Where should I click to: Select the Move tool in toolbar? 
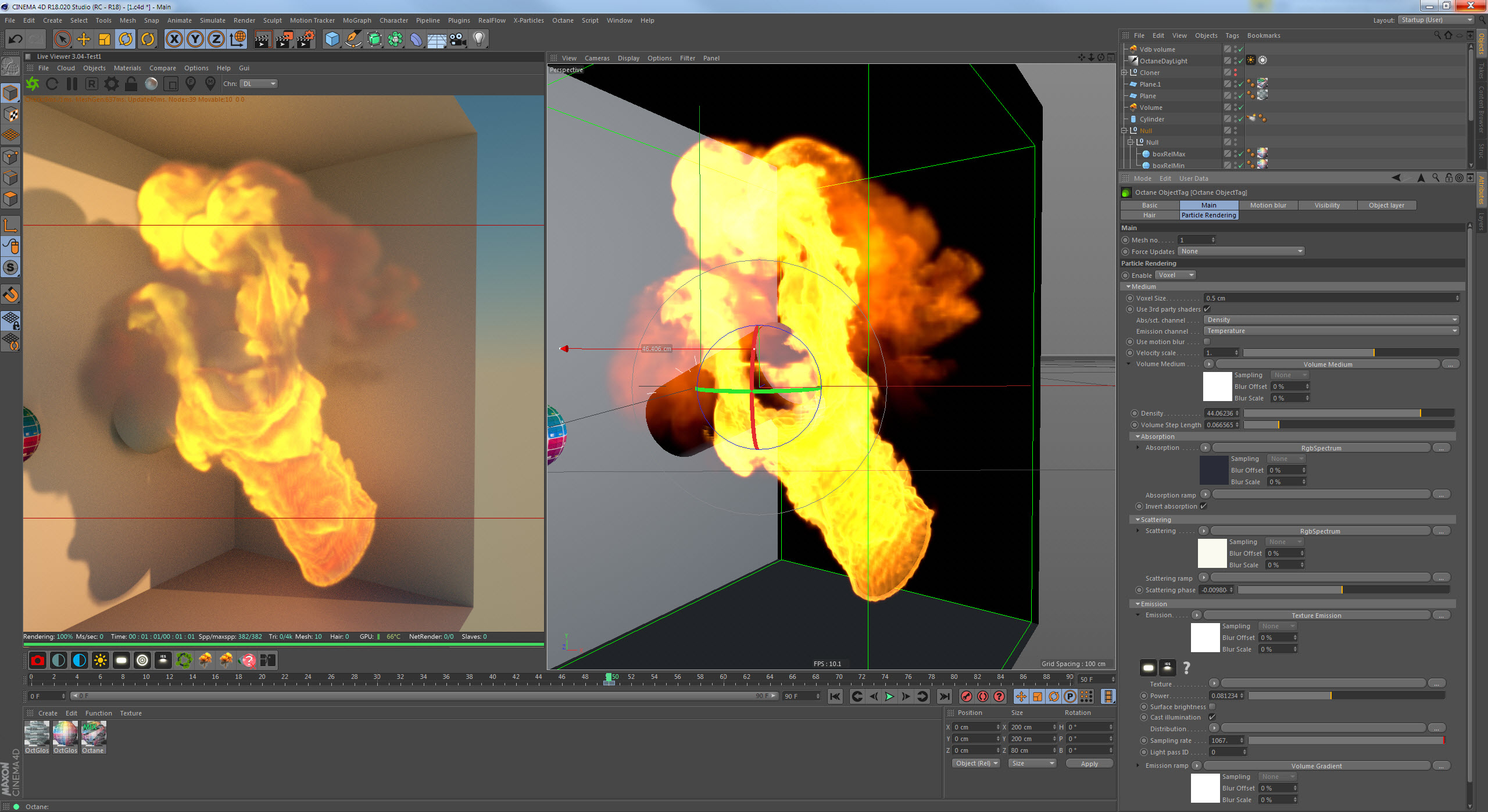84,39
